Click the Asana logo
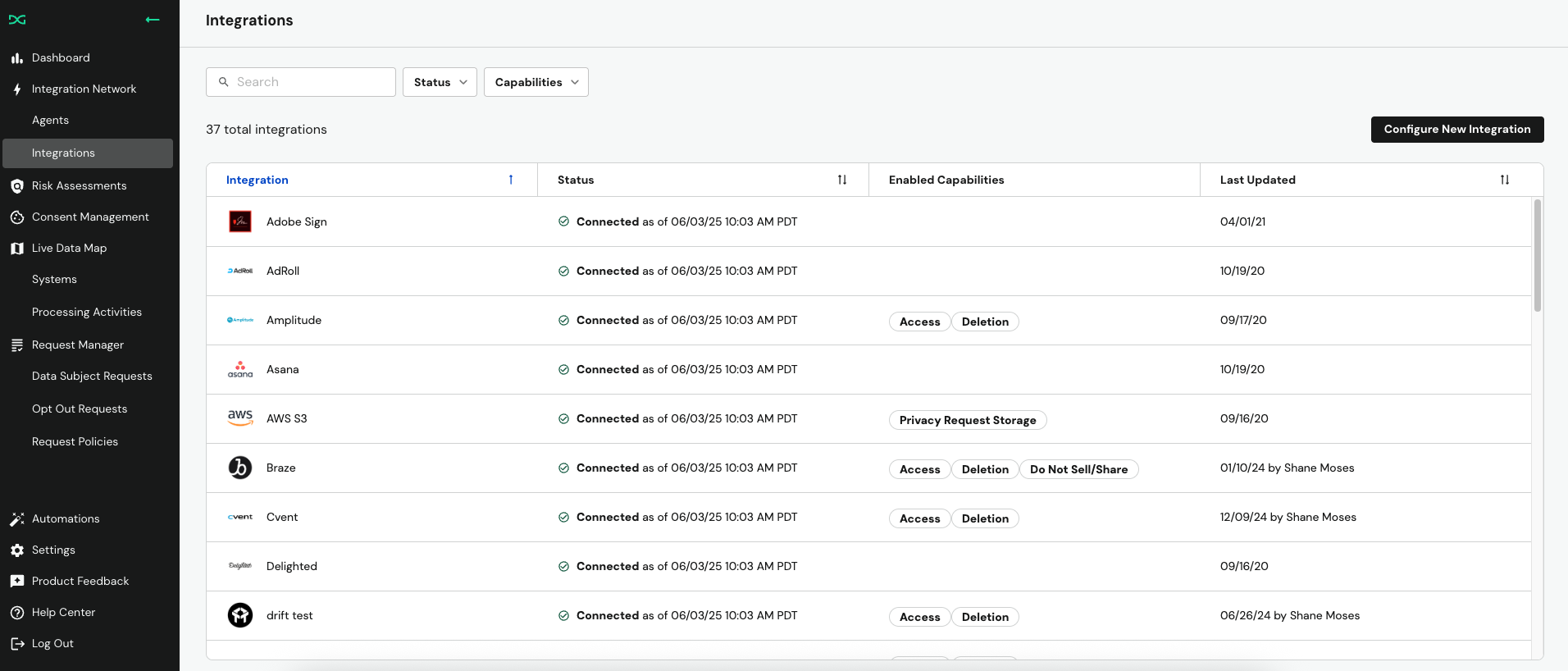This screenshot has width=1568, height=671. click(x=240, y=369)
